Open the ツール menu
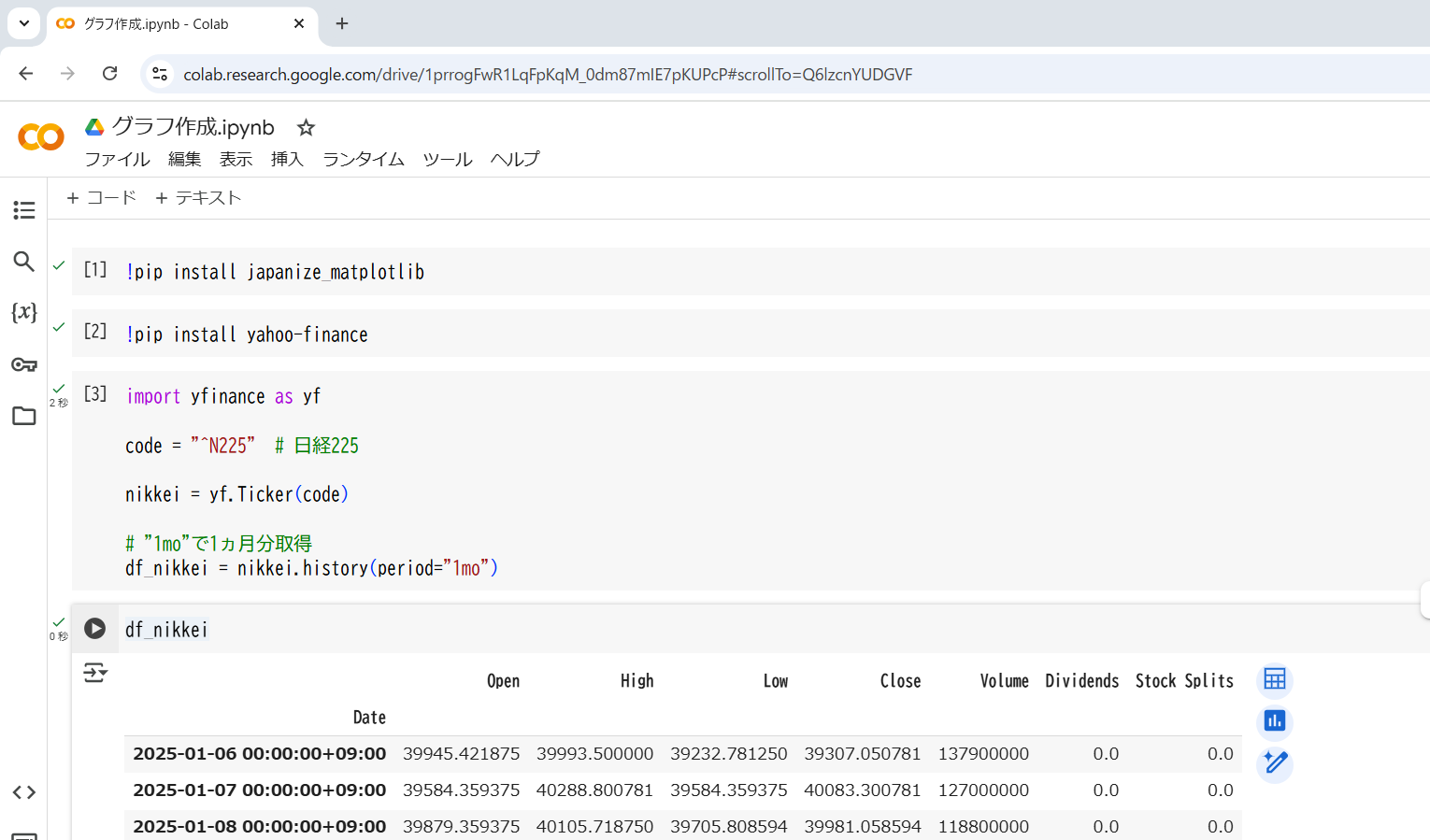 pos(447,159)
